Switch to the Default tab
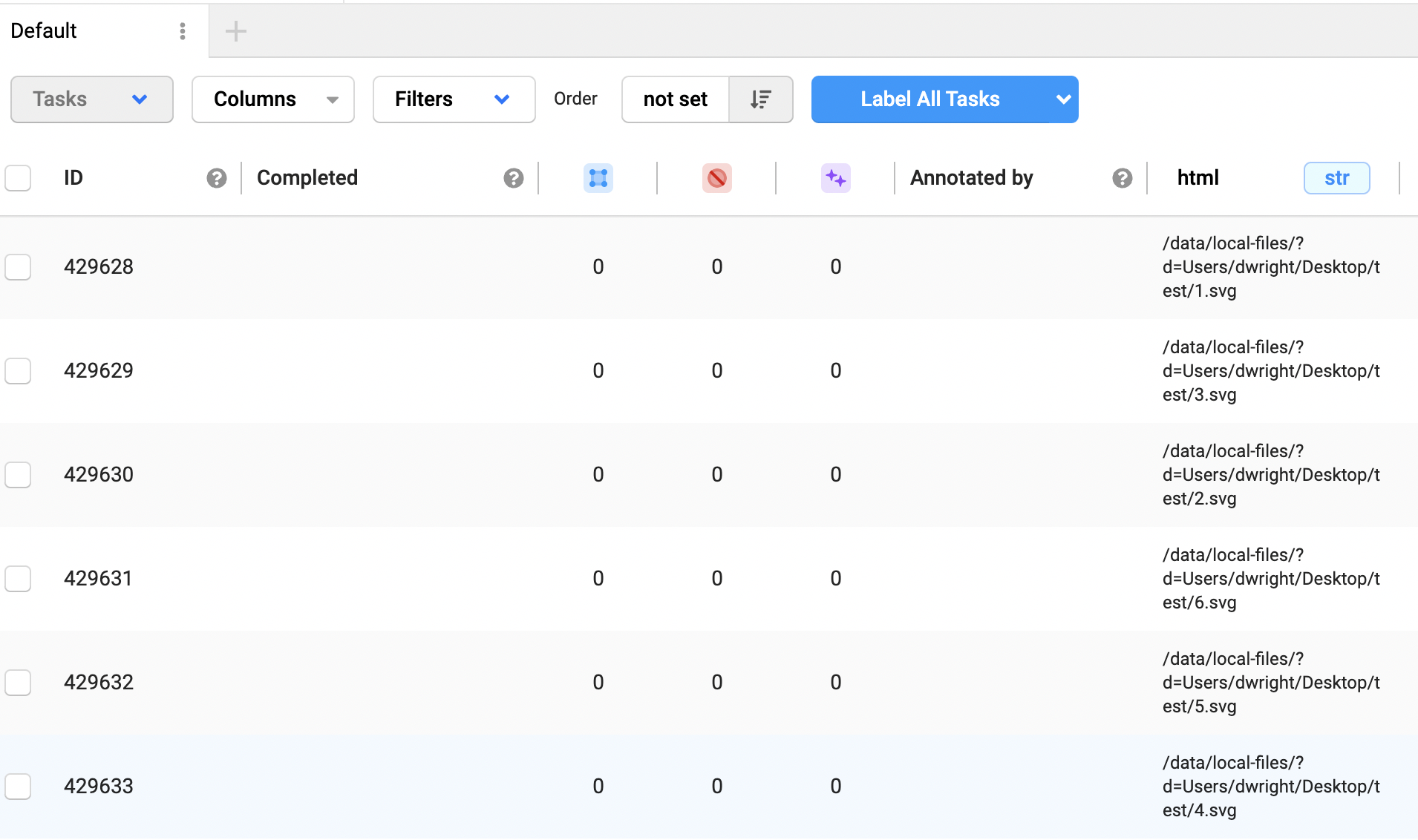The height and width of the screenshot is (840, 1418). 43,30
